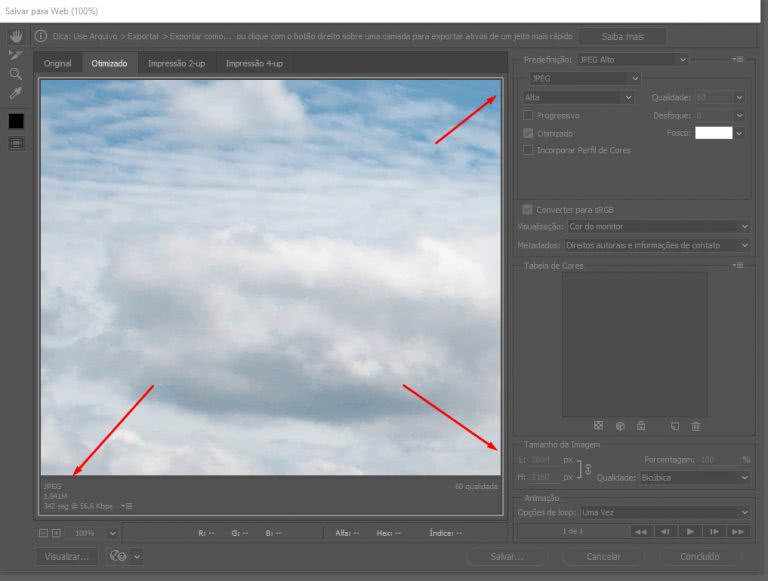Select the Hand tool
The image size is (768, 581).
(16, 36)
